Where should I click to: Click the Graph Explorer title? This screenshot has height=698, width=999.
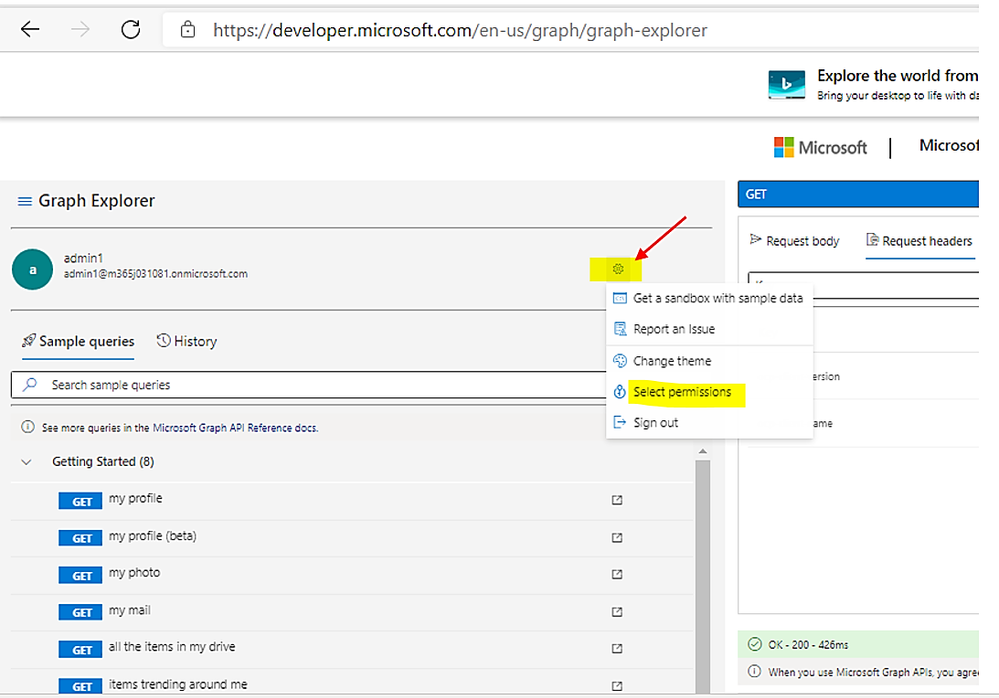[96, 201]
